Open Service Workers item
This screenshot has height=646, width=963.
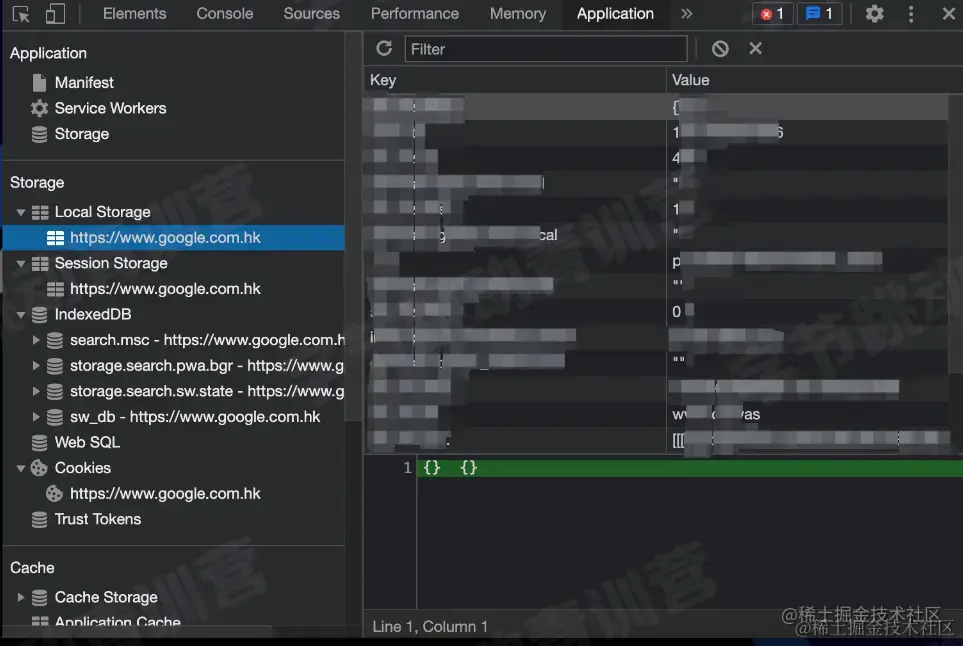click(x=111, y=108)
